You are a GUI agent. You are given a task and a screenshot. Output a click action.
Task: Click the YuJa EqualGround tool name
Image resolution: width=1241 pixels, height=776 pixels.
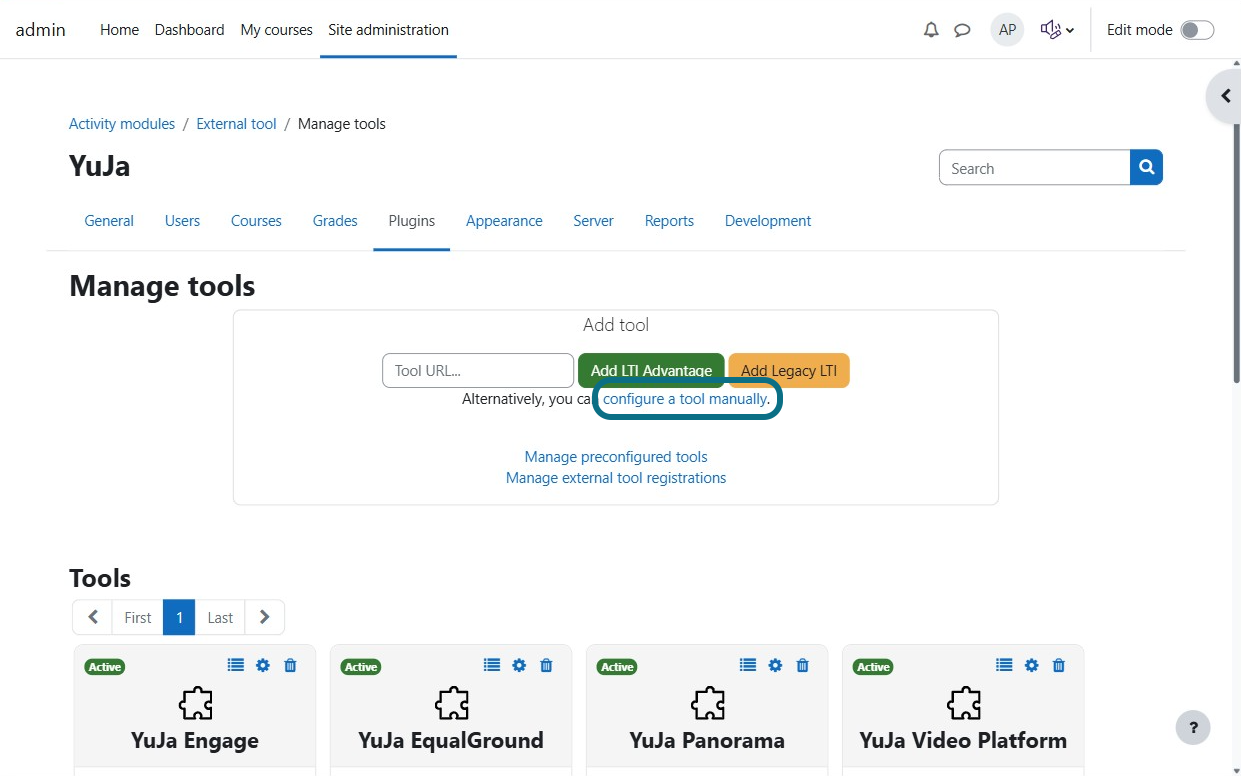point(451,741)
